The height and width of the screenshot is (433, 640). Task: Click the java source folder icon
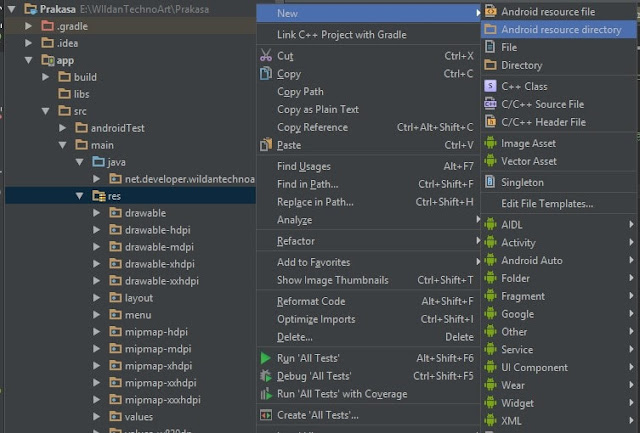click(99, 162)
